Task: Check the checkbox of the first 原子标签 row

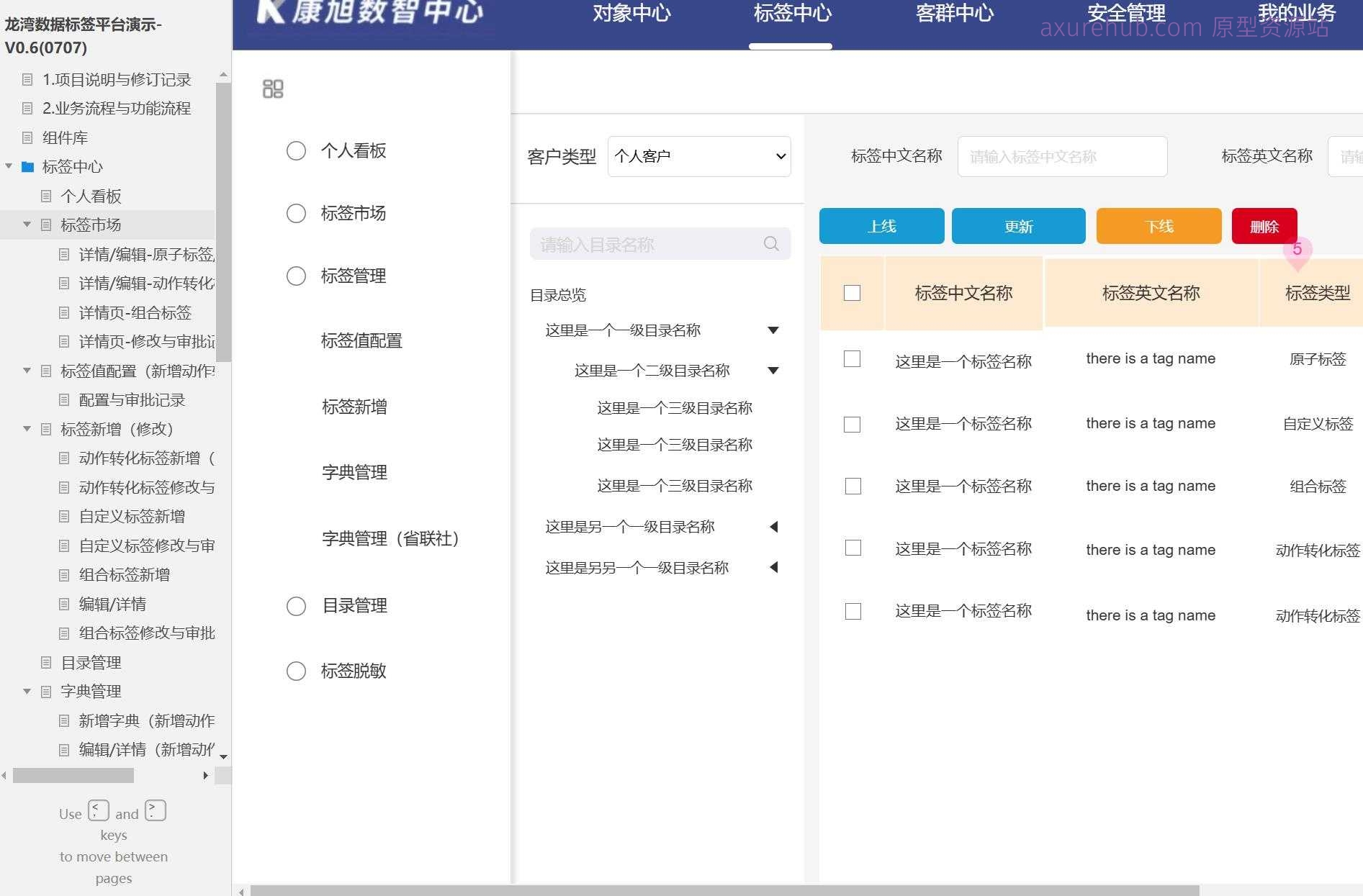Action: (852, 359)
